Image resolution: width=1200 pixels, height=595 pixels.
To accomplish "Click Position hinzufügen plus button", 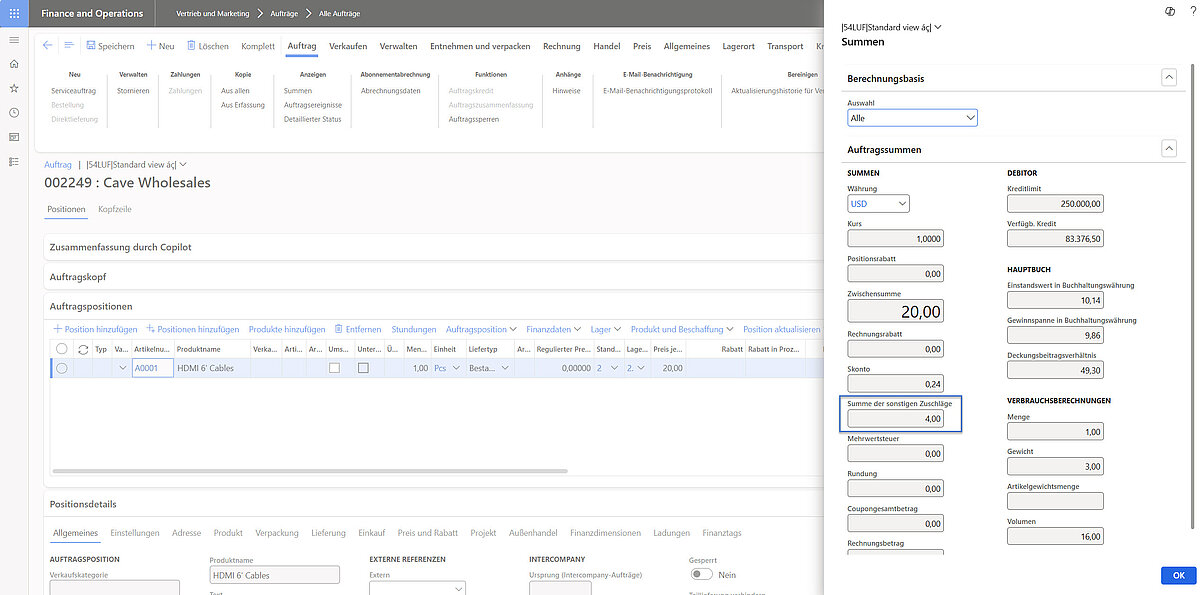I will point(95,329).
